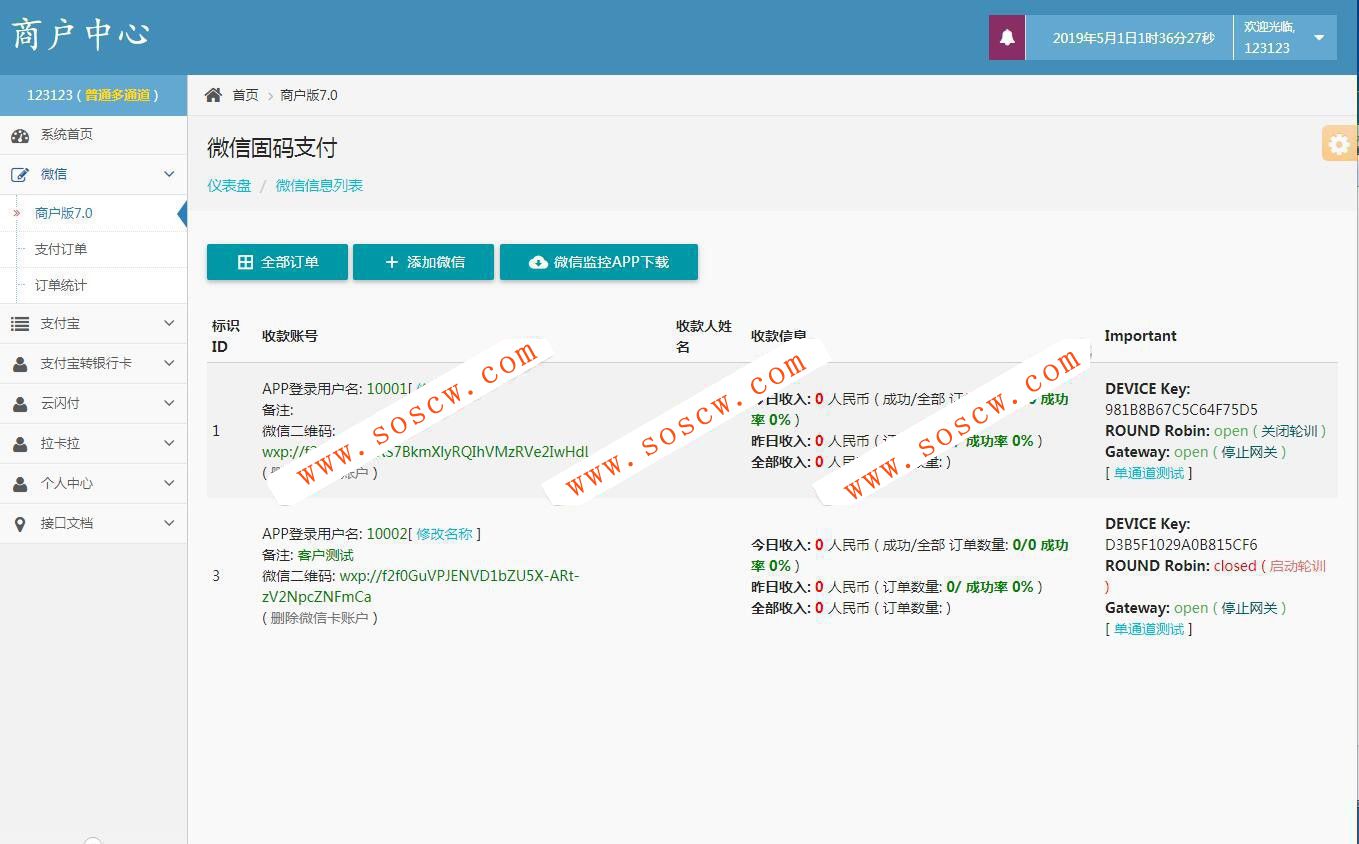Image resolution: width=1359 pixels, height=844 pixels.
Task: Click the 添加微信 button
Action: (x=424, y=262)
